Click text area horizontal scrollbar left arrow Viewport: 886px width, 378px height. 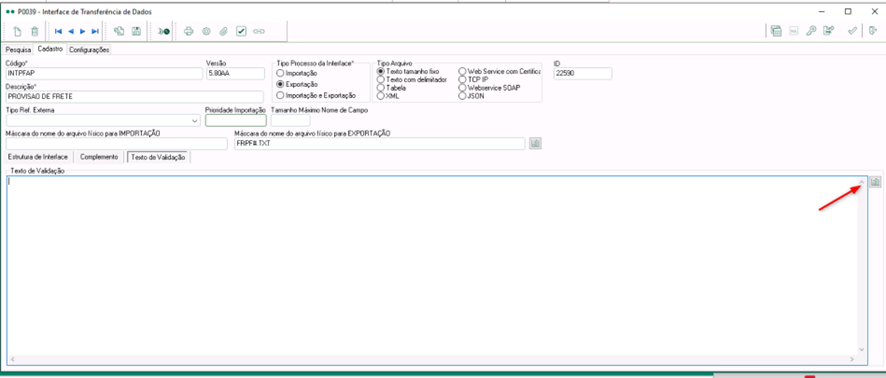(12, 359)
